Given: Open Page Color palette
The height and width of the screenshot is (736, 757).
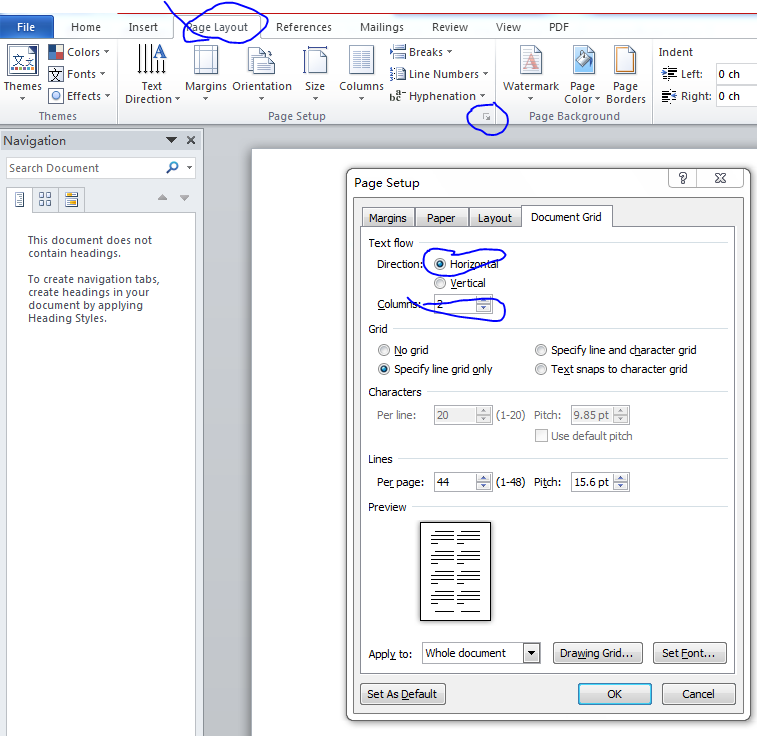Looking at the screenshot, I should click(582, 74).
